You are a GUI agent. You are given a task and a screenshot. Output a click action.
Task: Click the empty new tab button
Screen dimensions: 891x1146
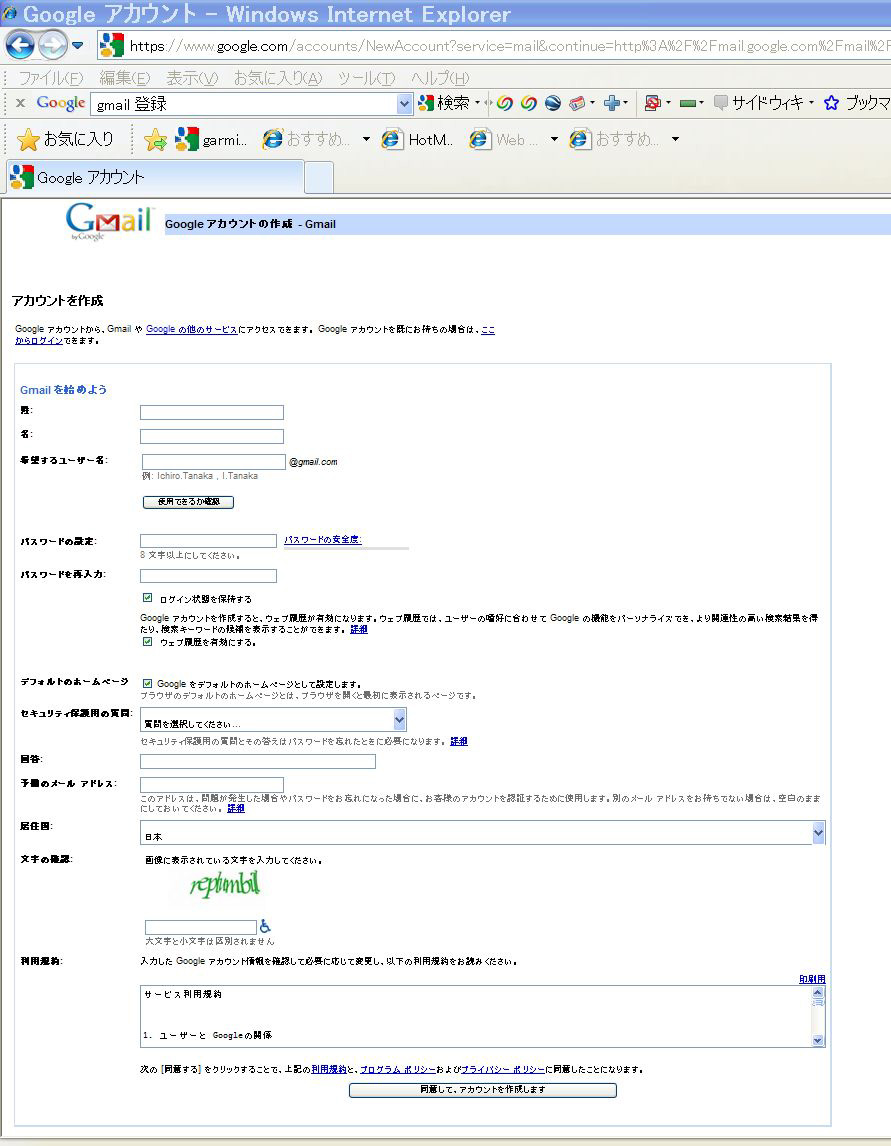(319, 178)
